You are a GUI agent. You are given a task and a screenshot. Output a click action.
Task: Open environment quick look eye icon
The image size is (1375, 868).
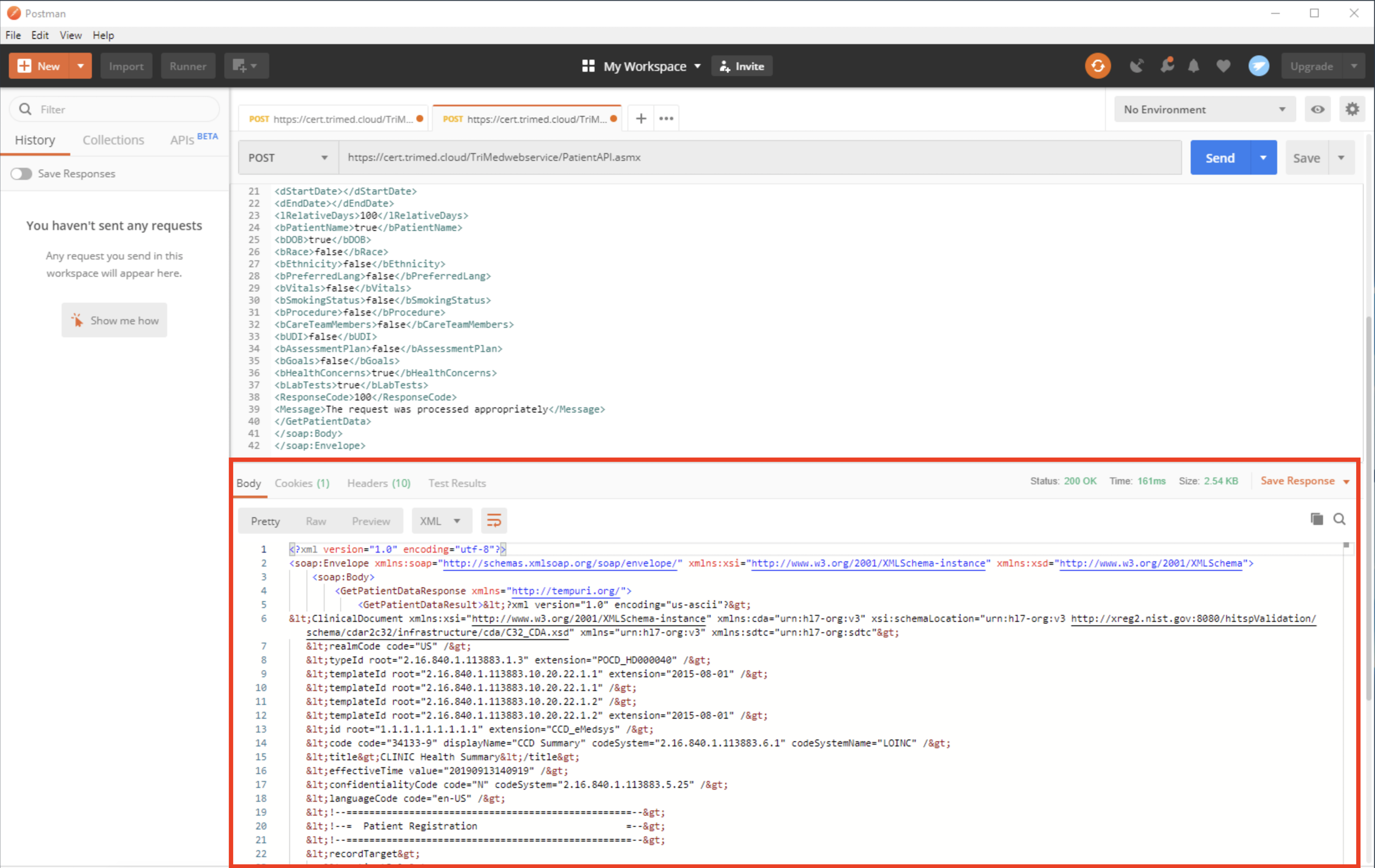pyautogui.click(x=1317, y=109)
